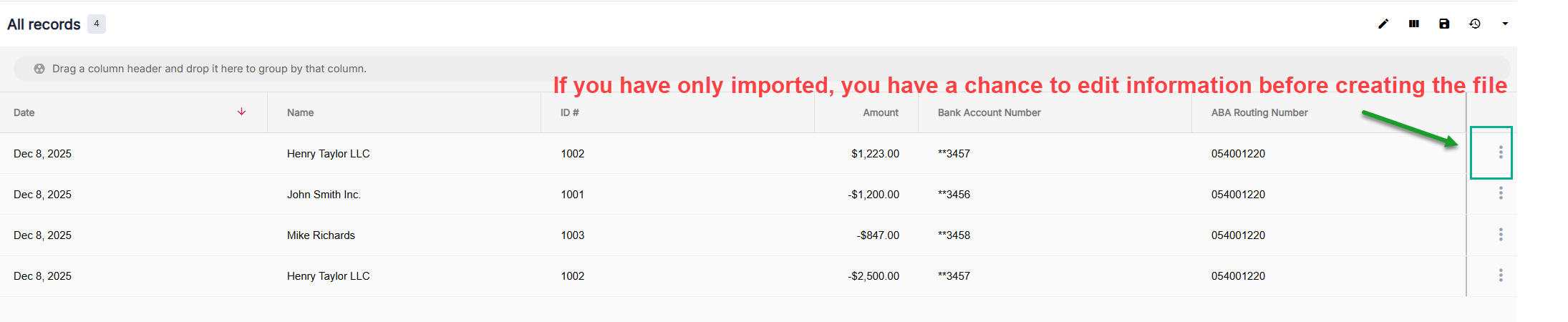
Task: Click the records count badge showing 4
Action: tap(97, 24)
